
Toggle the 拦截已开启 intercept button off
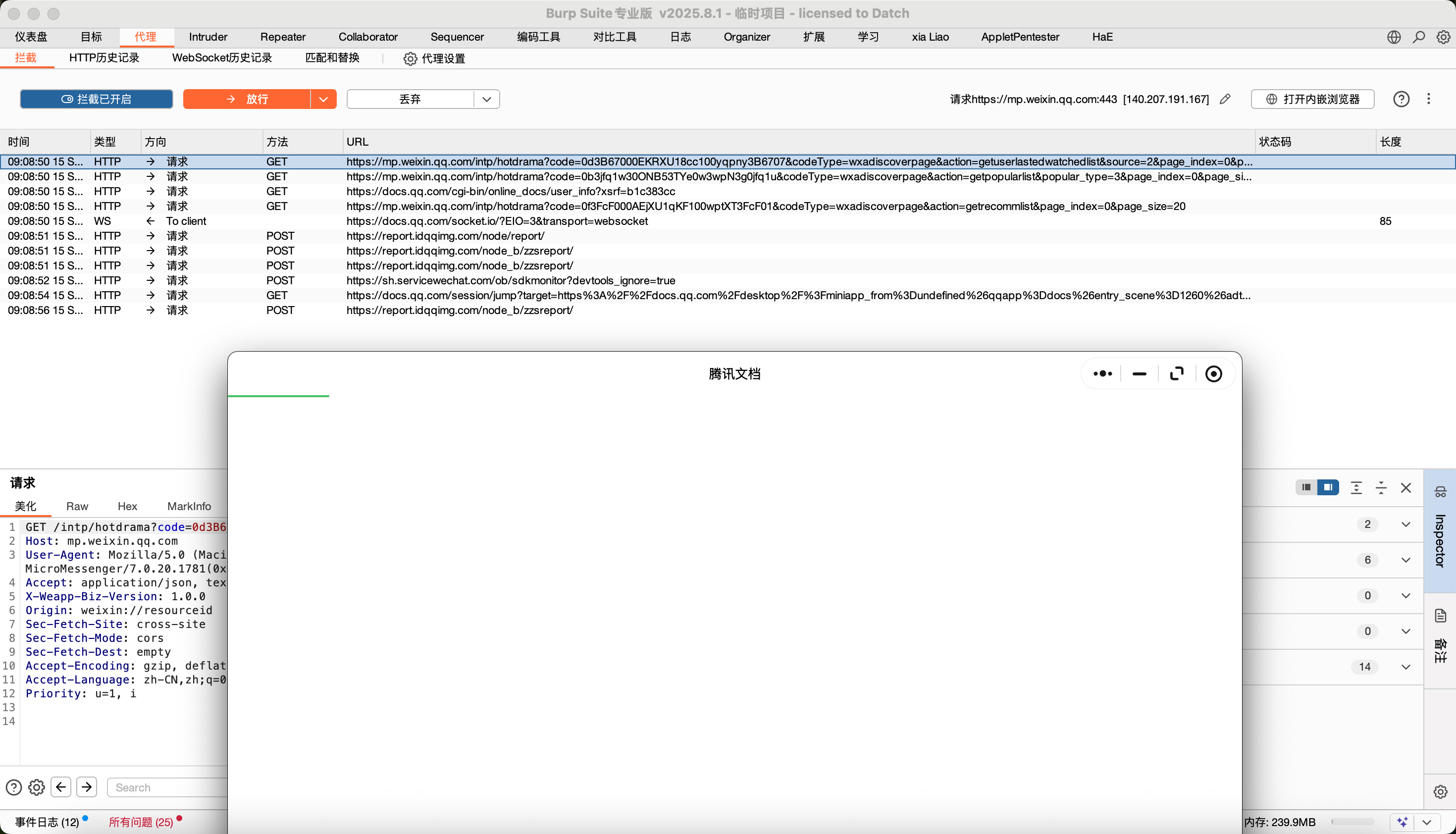pos(96,99)
